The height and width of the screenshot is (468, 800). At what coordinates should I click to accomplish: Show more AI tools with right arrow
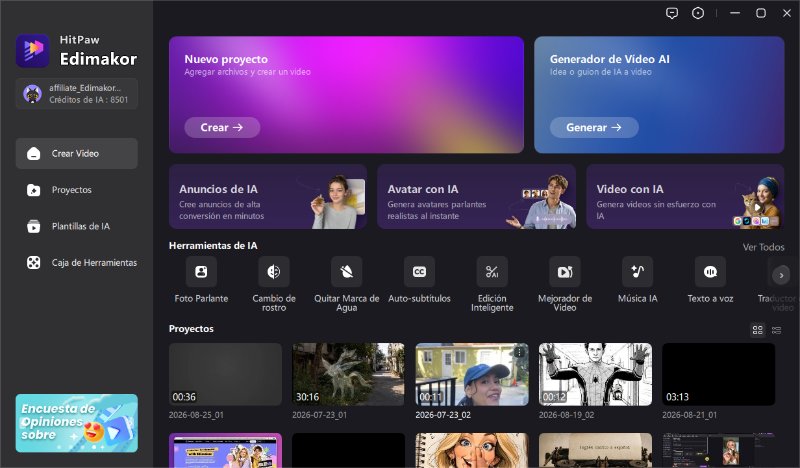tap(781, 276)
